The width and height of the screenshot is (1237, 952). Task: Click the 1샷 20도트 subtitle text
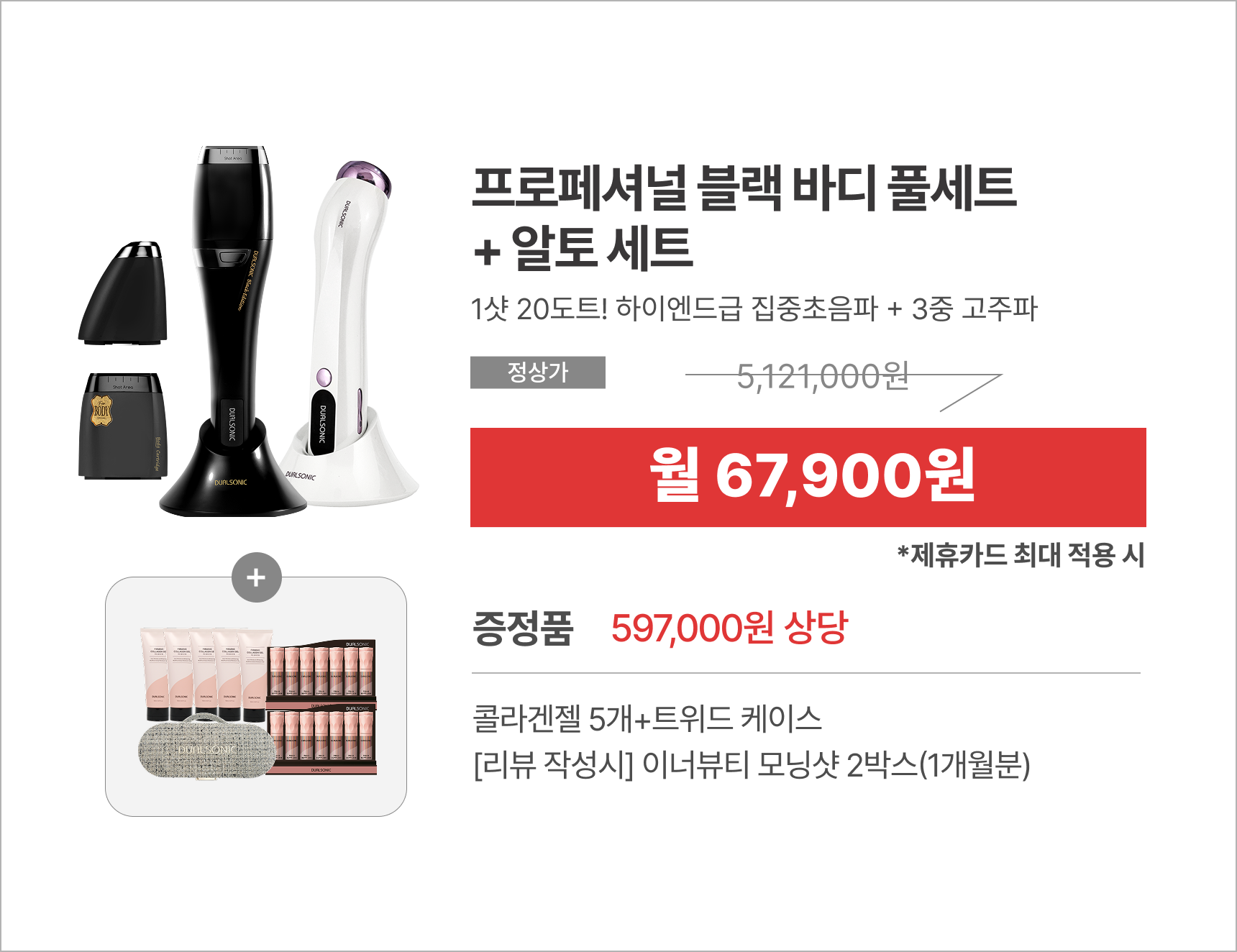tap(754, 309)
